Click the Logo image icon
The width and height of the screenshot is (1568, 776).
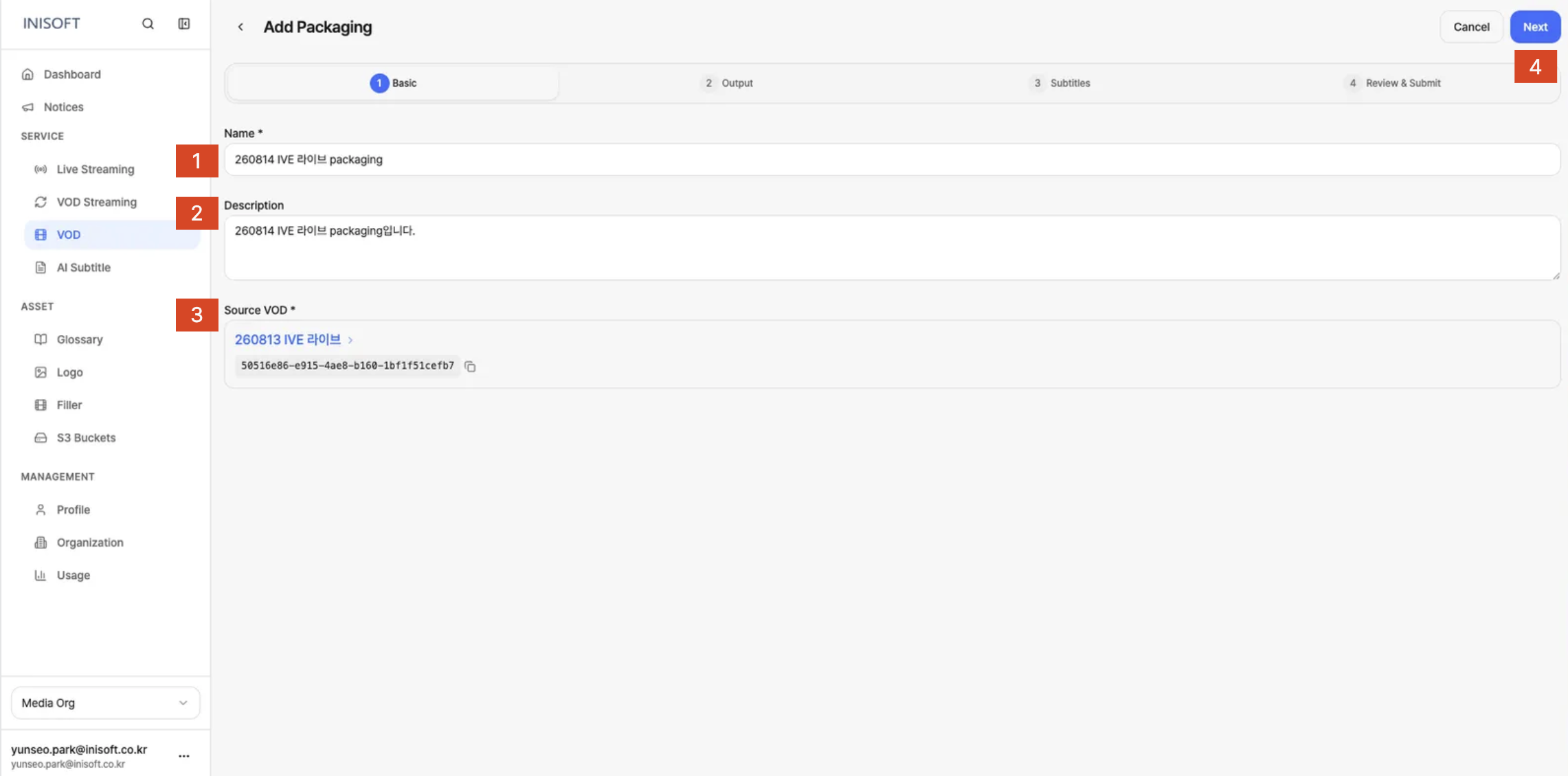(x=41, y=372)
